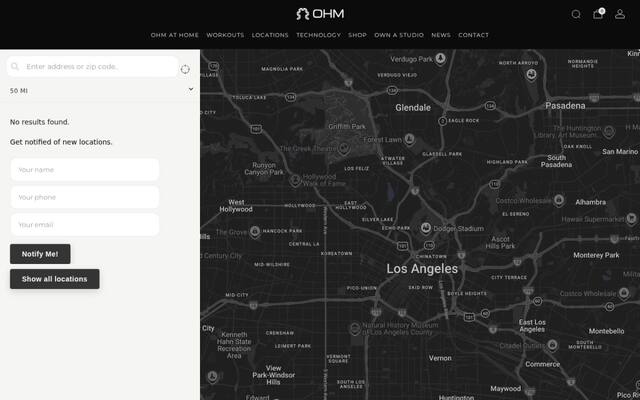Open WORKOUTS menu item
Viewport: 640px width, 400px height.
pos(225,35)
